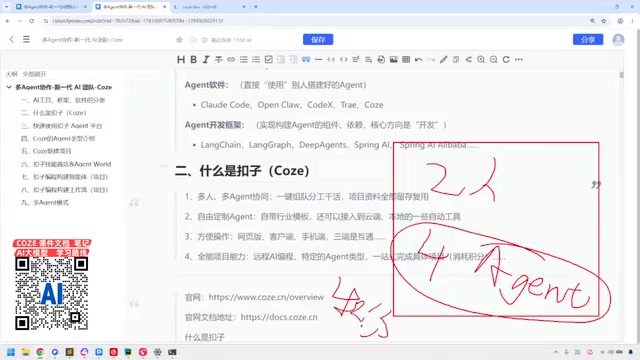Open File Explorer from taskbar
This screenshot has height=360, width=640.
[25, 352]
